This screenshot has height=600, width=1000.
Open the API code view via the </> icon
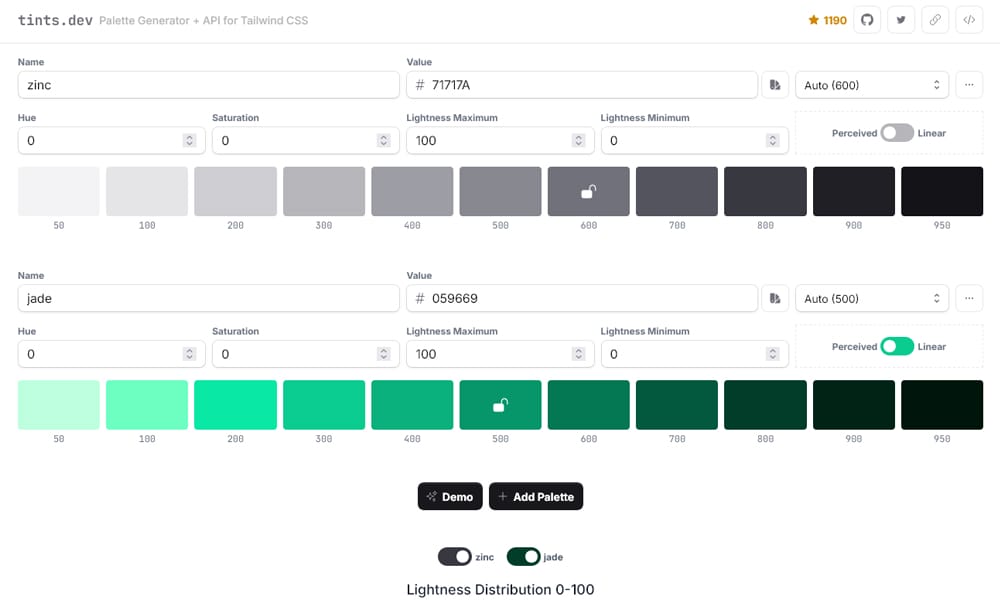click(x=968, y=19)
